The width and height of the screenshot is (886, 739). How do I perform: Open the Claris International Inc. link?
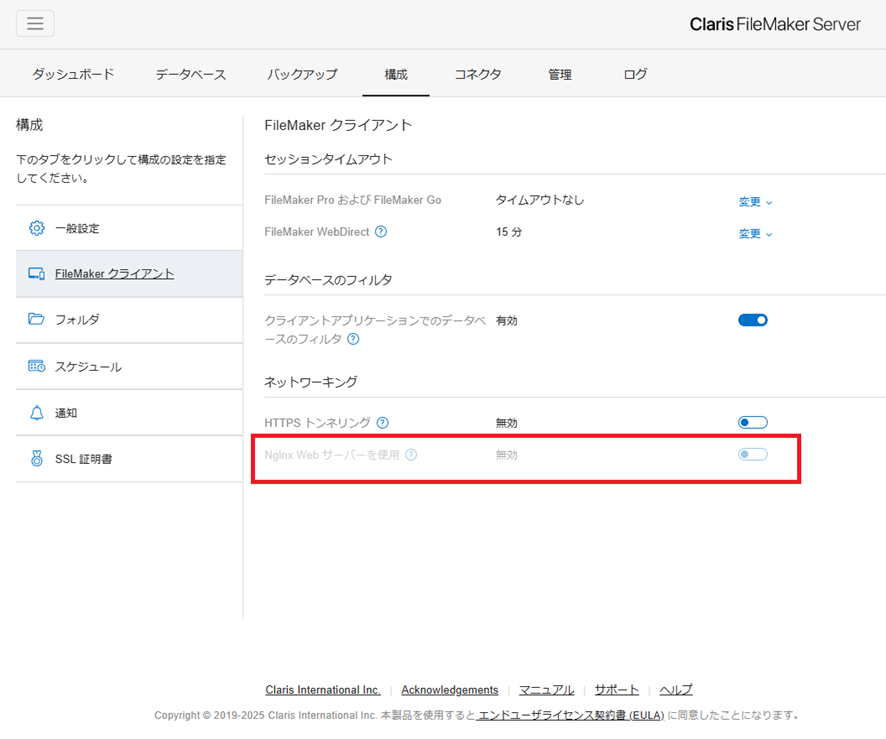(323, 690)
